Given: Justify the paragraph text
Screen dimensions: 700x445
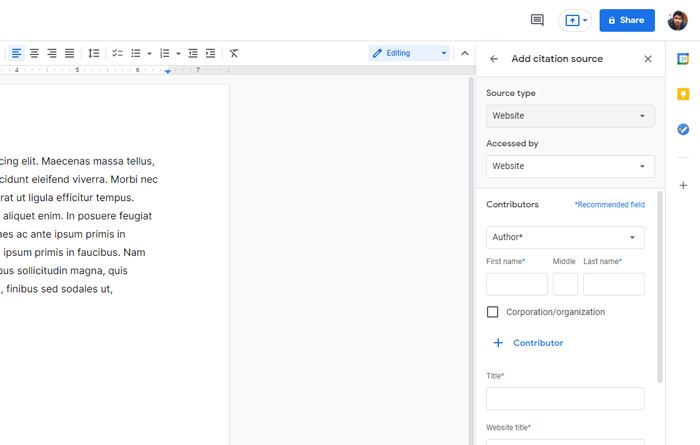Looking at the screenshot, I should (x=69, y=53).
